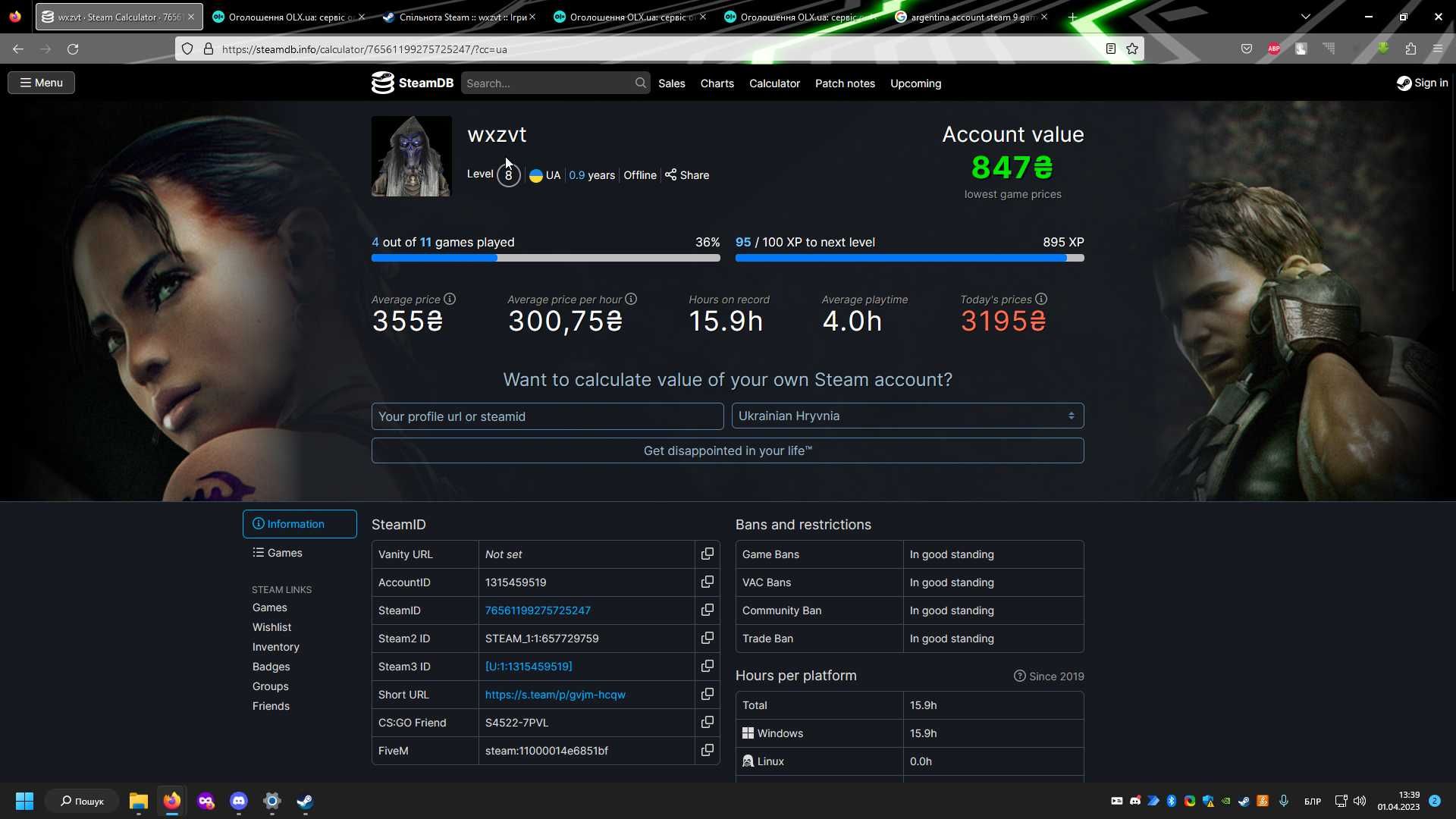Screen dimensions: 1456x819
Task: Copy the Vanity URL value
Action: click(x=707, y=554)
